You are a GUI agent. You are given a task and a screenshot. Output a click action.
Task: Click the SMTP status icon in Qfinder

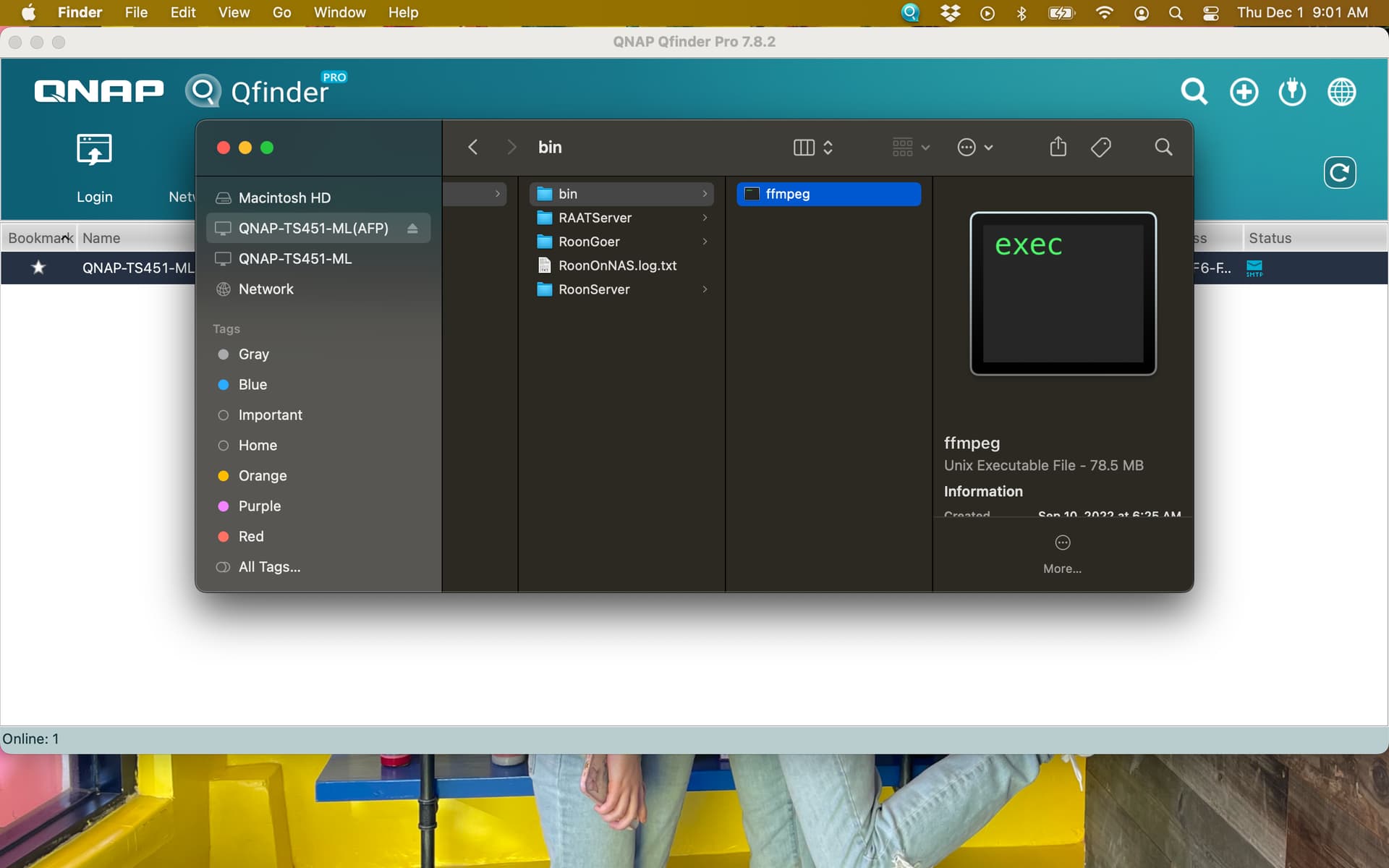pos(1254,268)
